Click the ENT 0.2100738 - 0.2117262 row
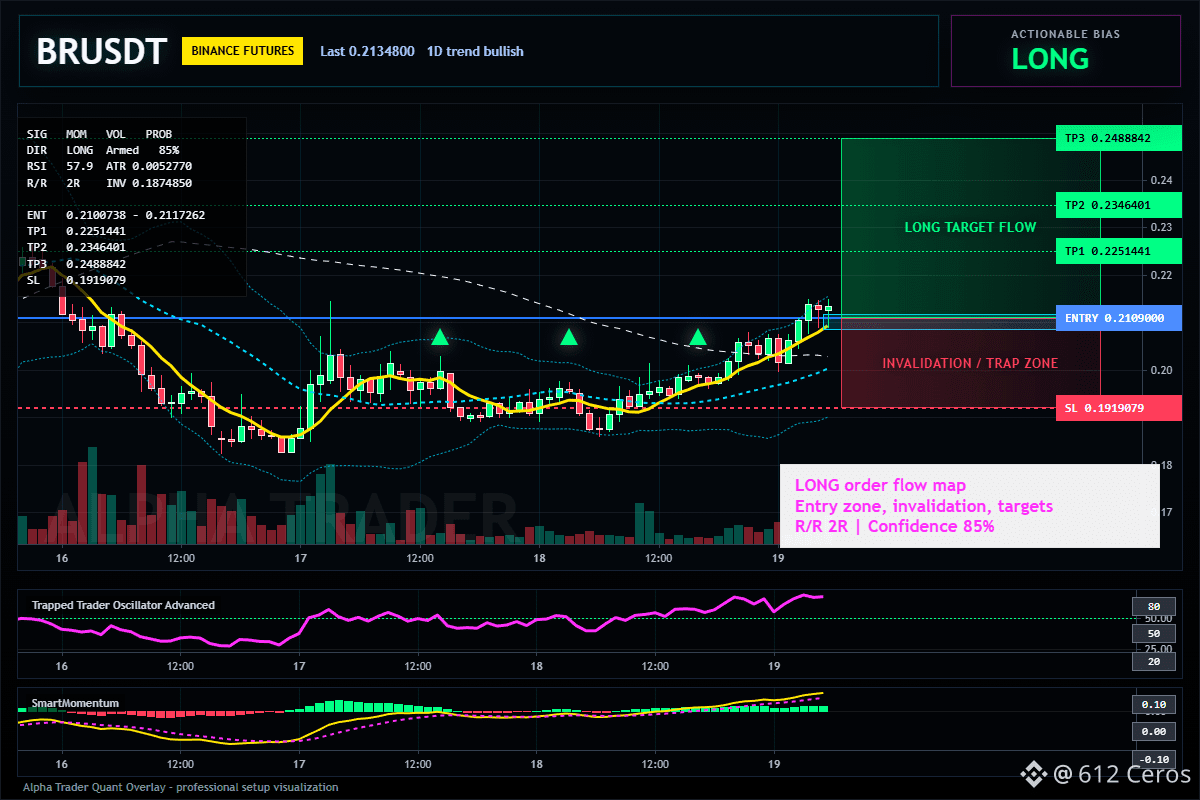The height and width of the screenshot is (800, 1200). point(116,215)
